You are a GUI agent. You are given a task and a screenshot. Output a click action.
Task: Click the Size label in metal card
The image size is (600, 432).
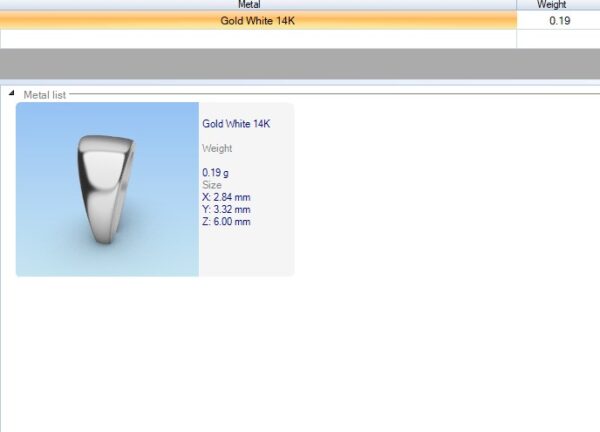pyautogui.click(x=212, y=185)
